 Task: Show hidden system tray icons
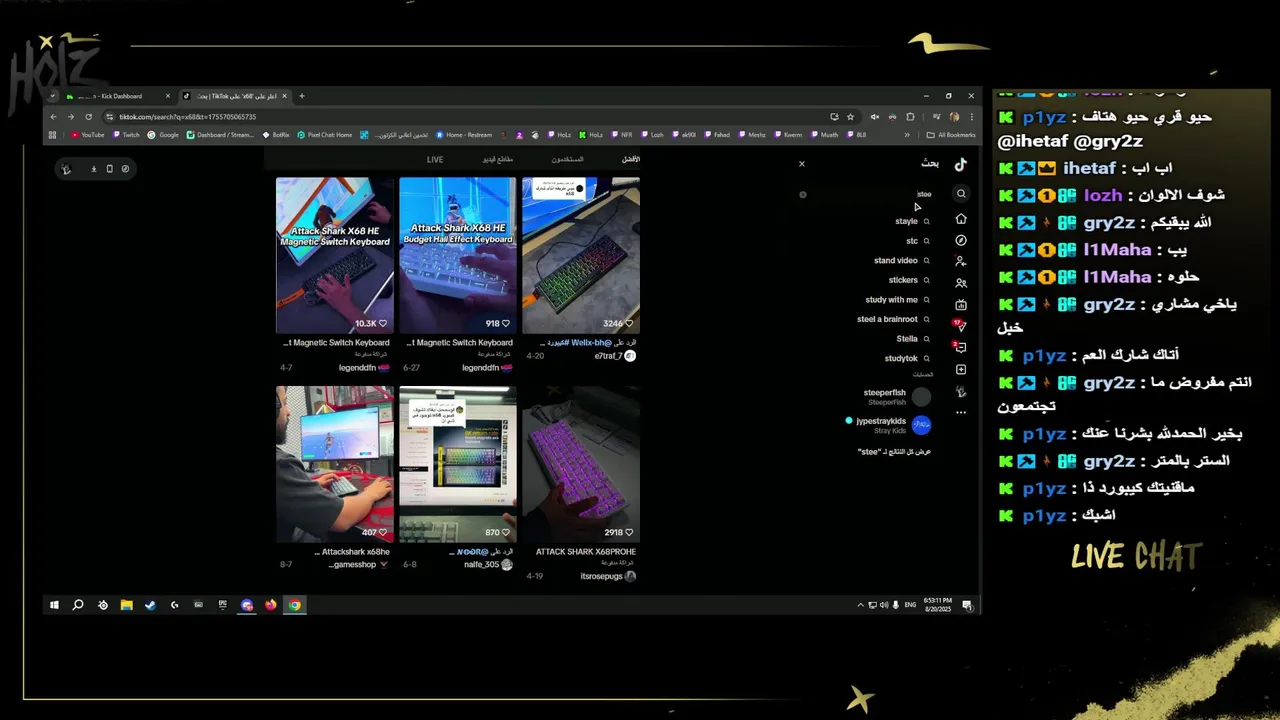[x=860, y=605]
